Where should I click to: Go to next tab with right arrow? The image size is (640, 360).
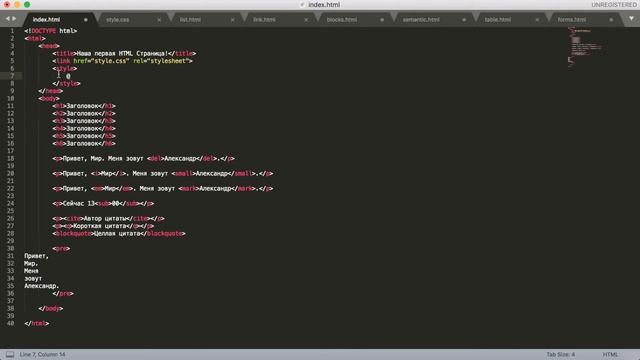point(14,19)
